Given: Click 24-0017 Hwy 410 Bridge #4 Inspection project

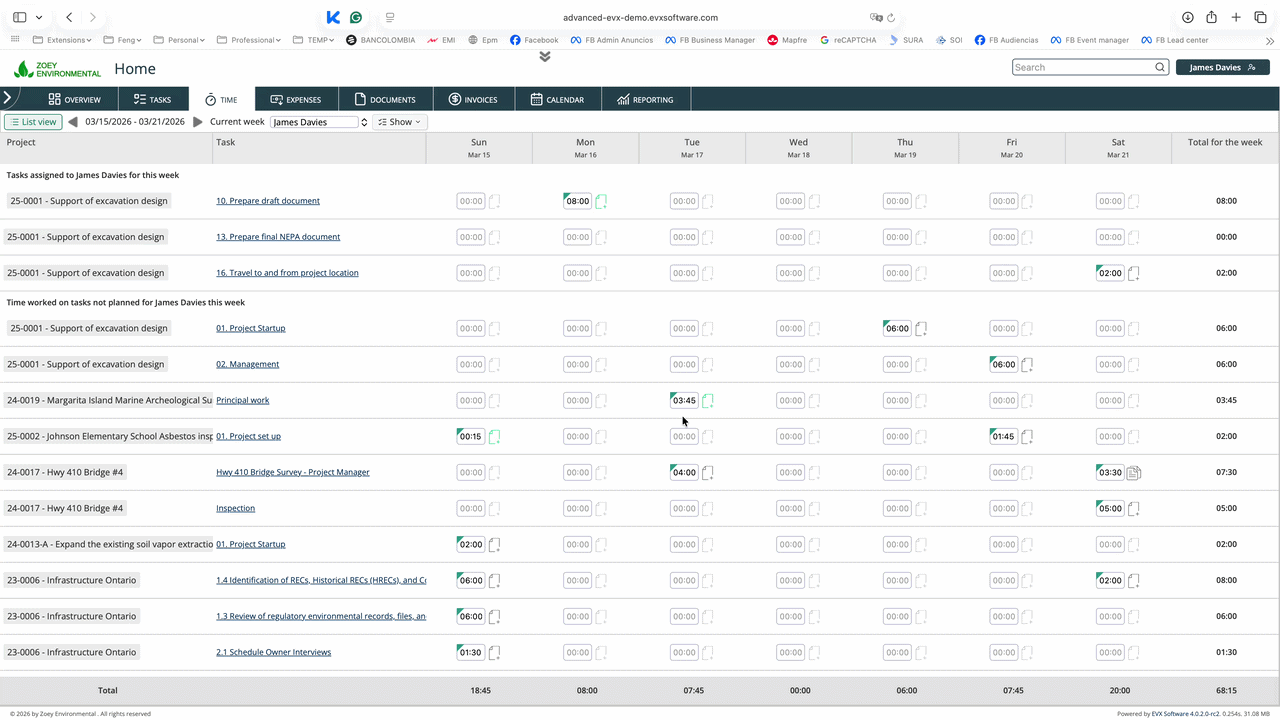Looking at the screenshot, I should [65, 508].
